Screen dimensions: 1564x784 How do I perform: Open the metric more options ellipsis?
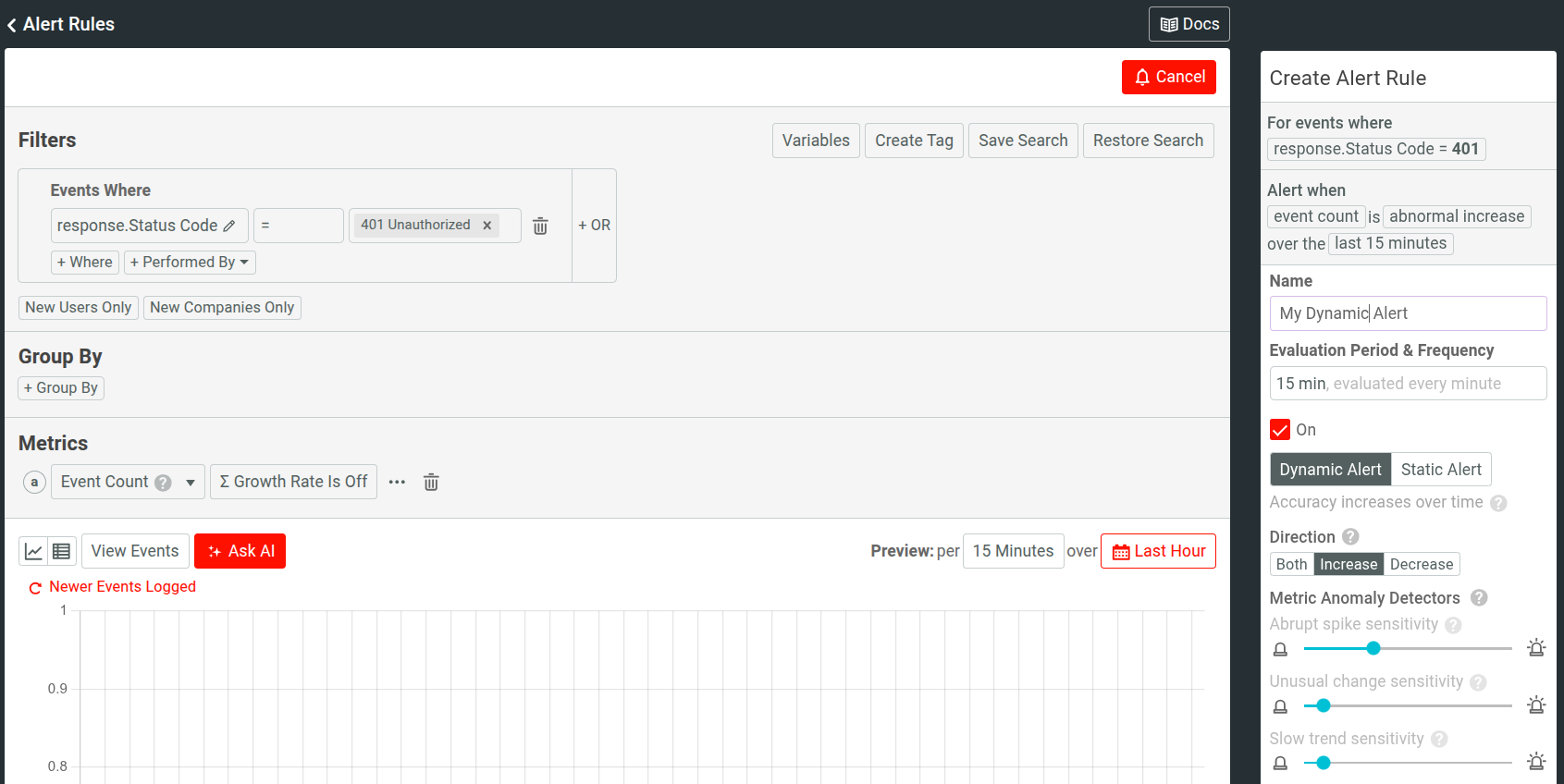[x=397, y=482]
